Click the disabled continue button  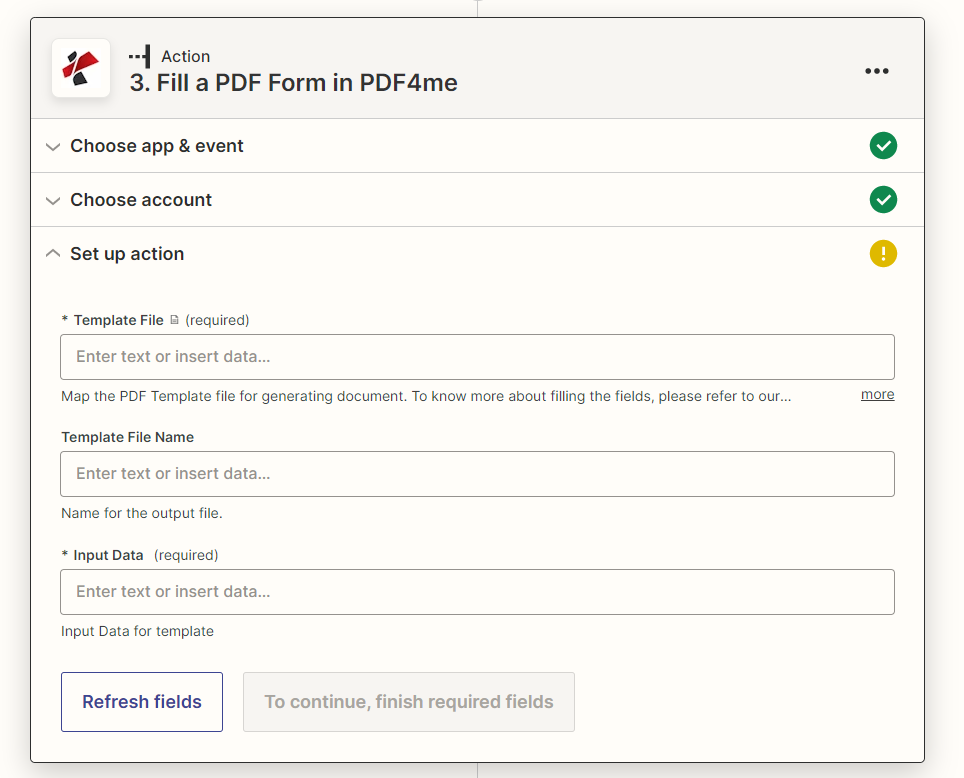[x=408, y=701]
